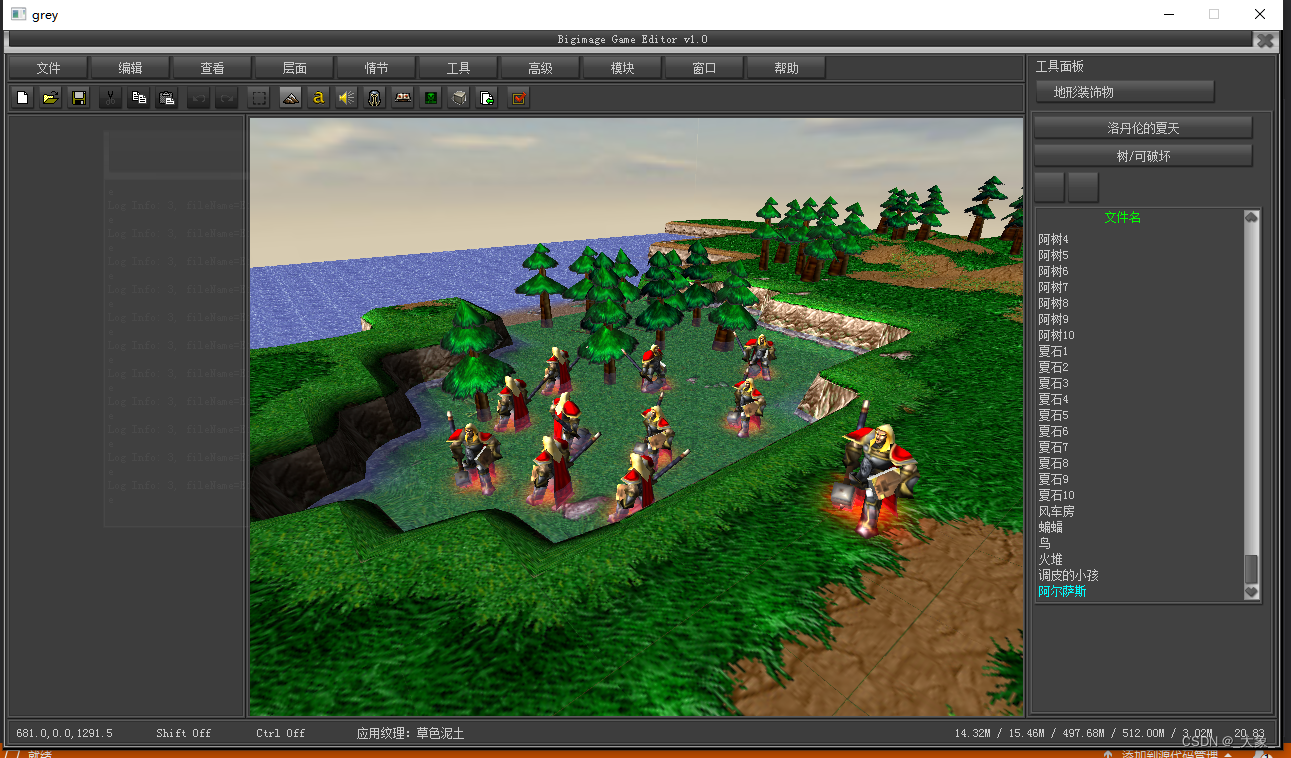Open the sound editor speaker icon
This screenshot has height=758, width=1291.
click(x=346, y=98)
